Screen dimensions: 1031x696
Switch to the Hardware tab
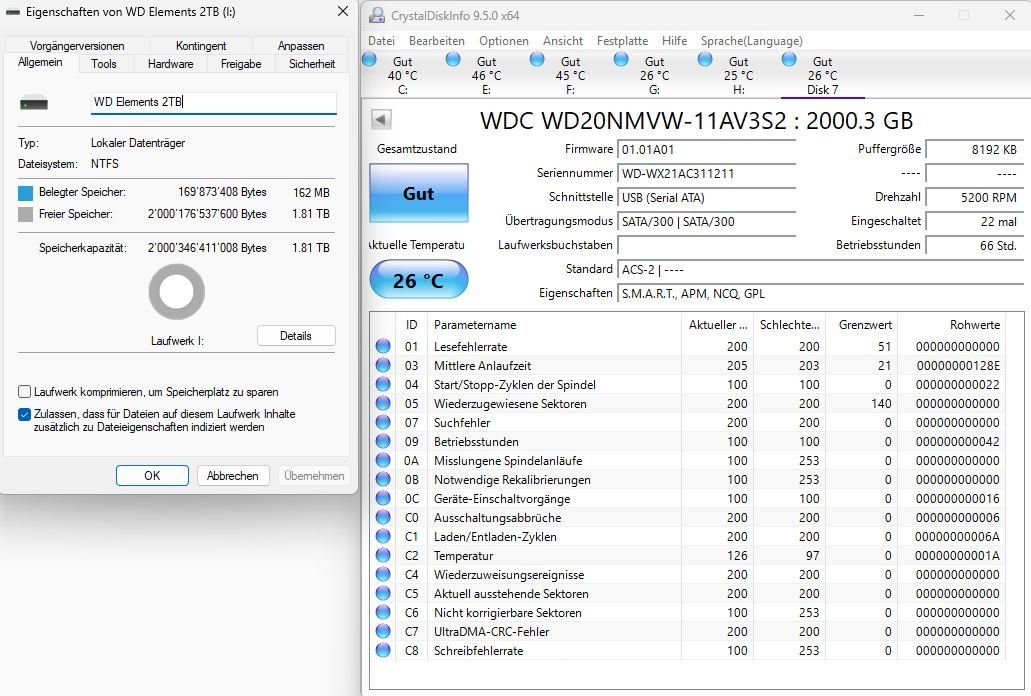pyautogui.click(x=170, y=64)
